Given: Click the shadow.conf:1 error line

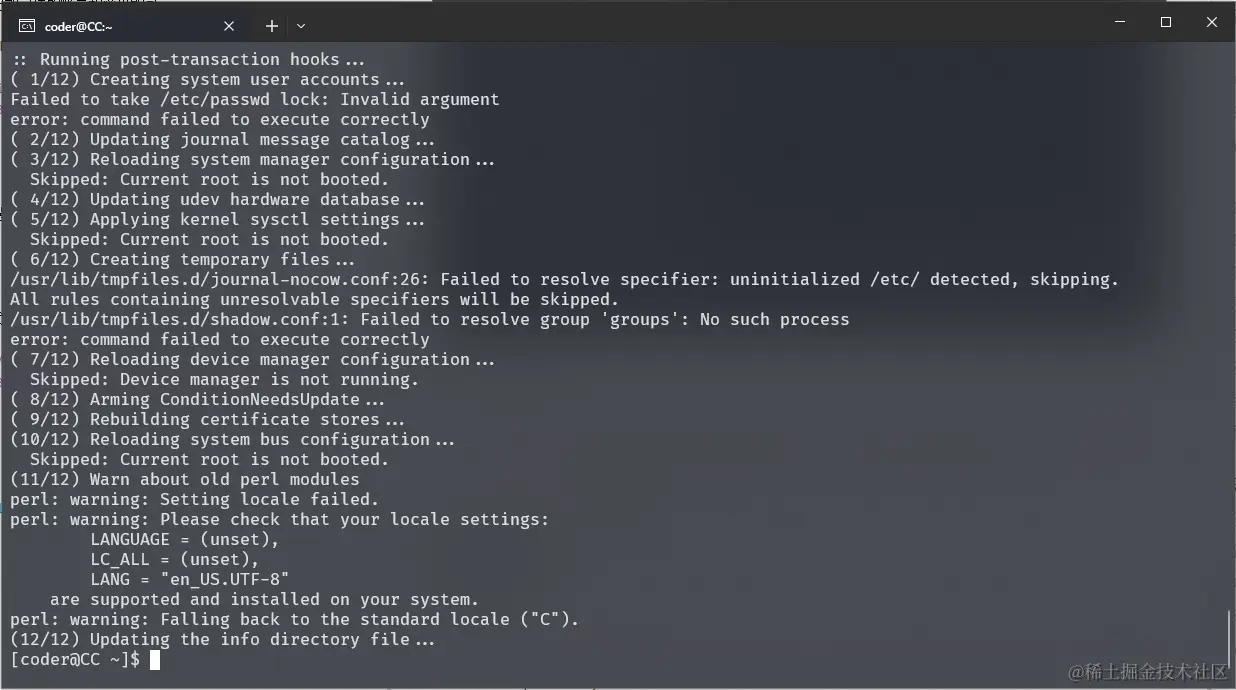Looking at the screenshot, I should [x=429, y=320].
